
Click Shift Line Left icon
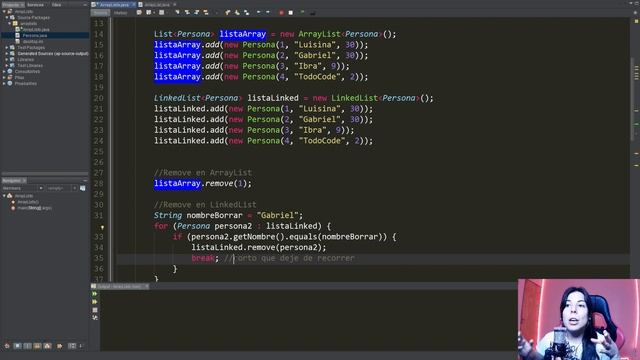pyautogui.click(x=258, y=13)
